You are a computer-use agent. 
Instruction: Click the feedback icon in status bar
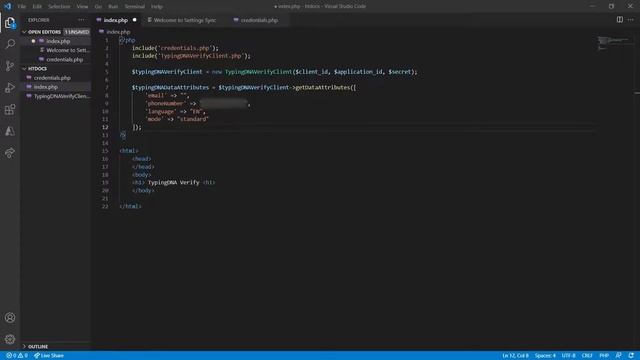pyautogui.click(x=619, y=356)
